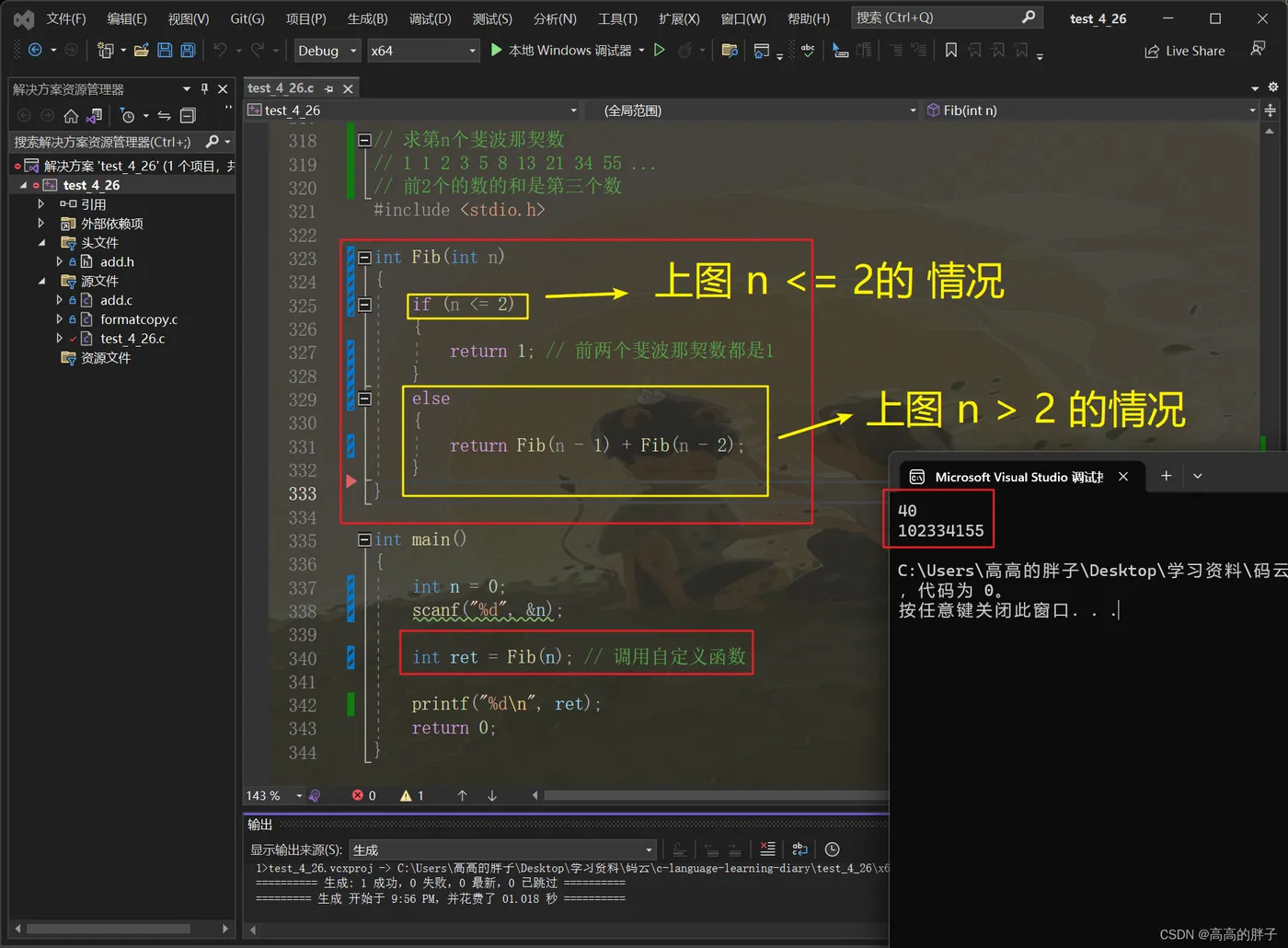
Task: Open the Debug configuration dropdown
Action: 327,51
